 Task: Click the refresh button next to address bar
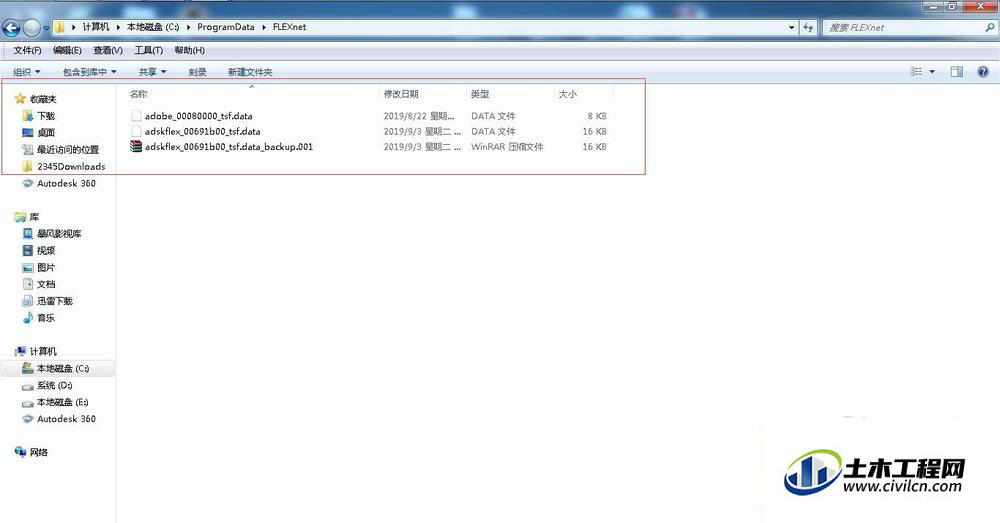pyautogui.click(x=808, y=27)
